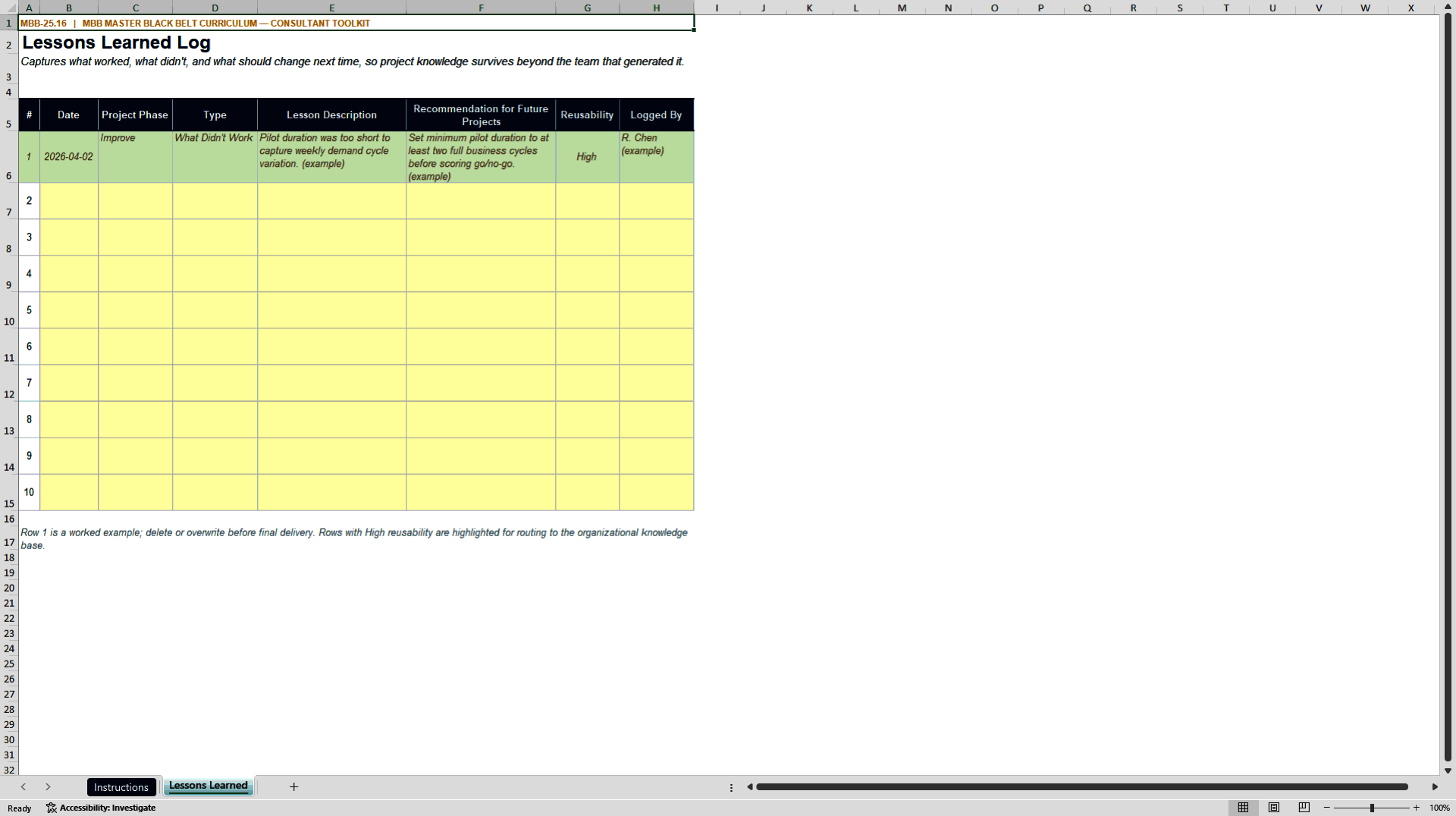Click the 'What Didn't Work' type cell
1456x816 pixels.
point(215,157)
